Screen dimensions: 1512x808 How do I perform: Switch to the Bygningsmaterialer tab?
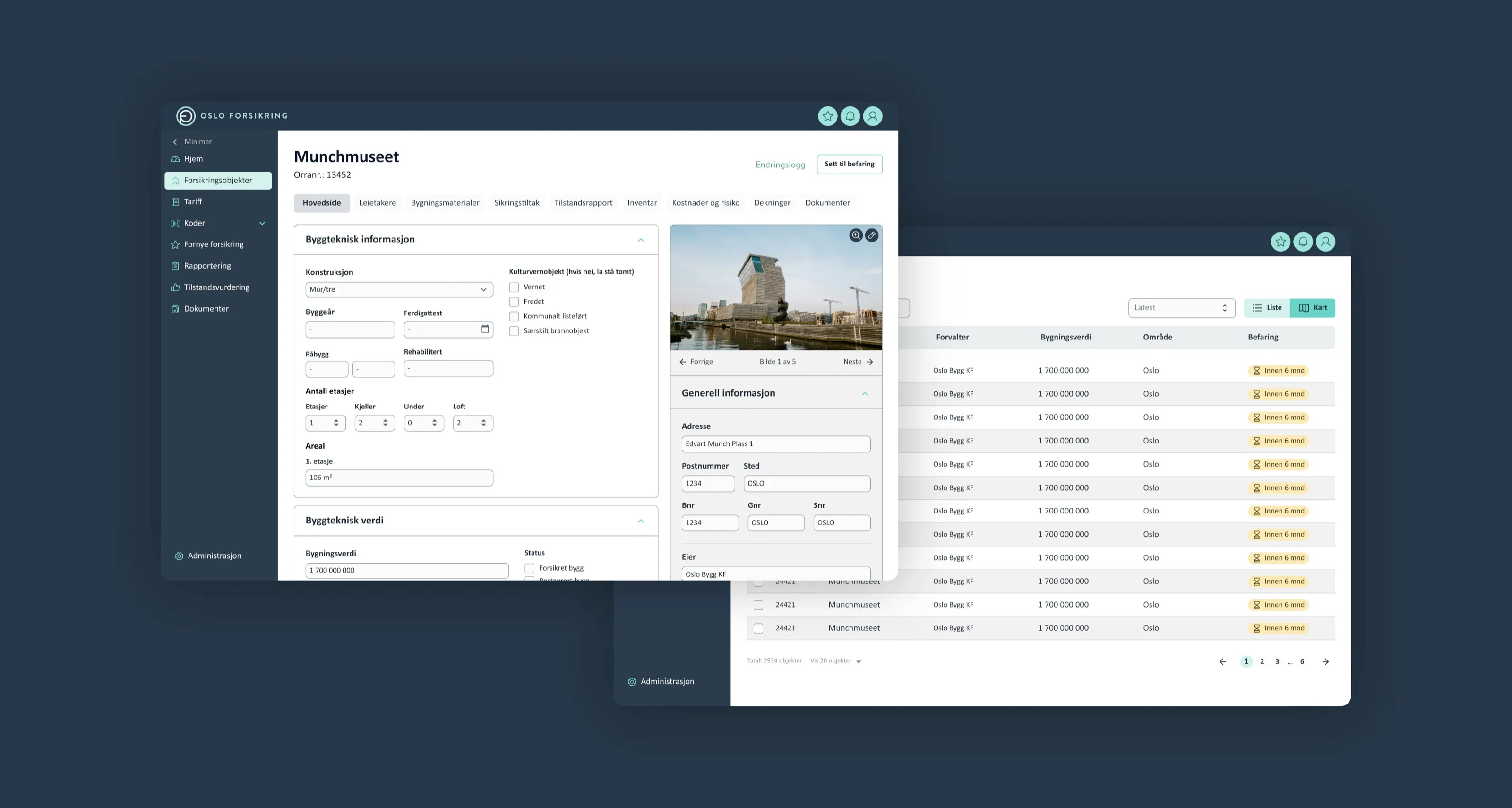pos(445,203)
